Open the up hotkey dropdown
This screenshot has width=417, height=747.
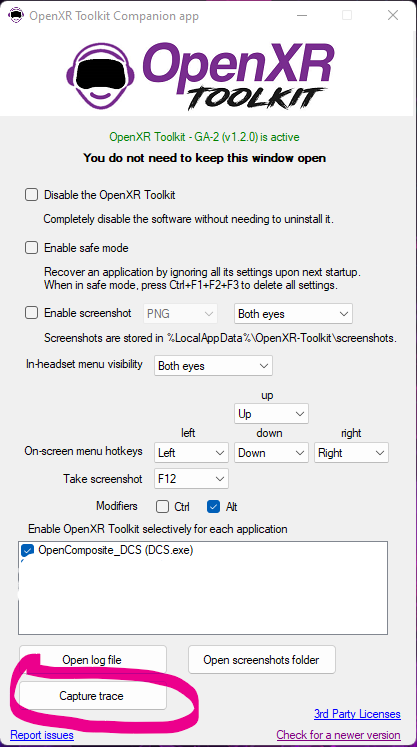click(271, 414)
